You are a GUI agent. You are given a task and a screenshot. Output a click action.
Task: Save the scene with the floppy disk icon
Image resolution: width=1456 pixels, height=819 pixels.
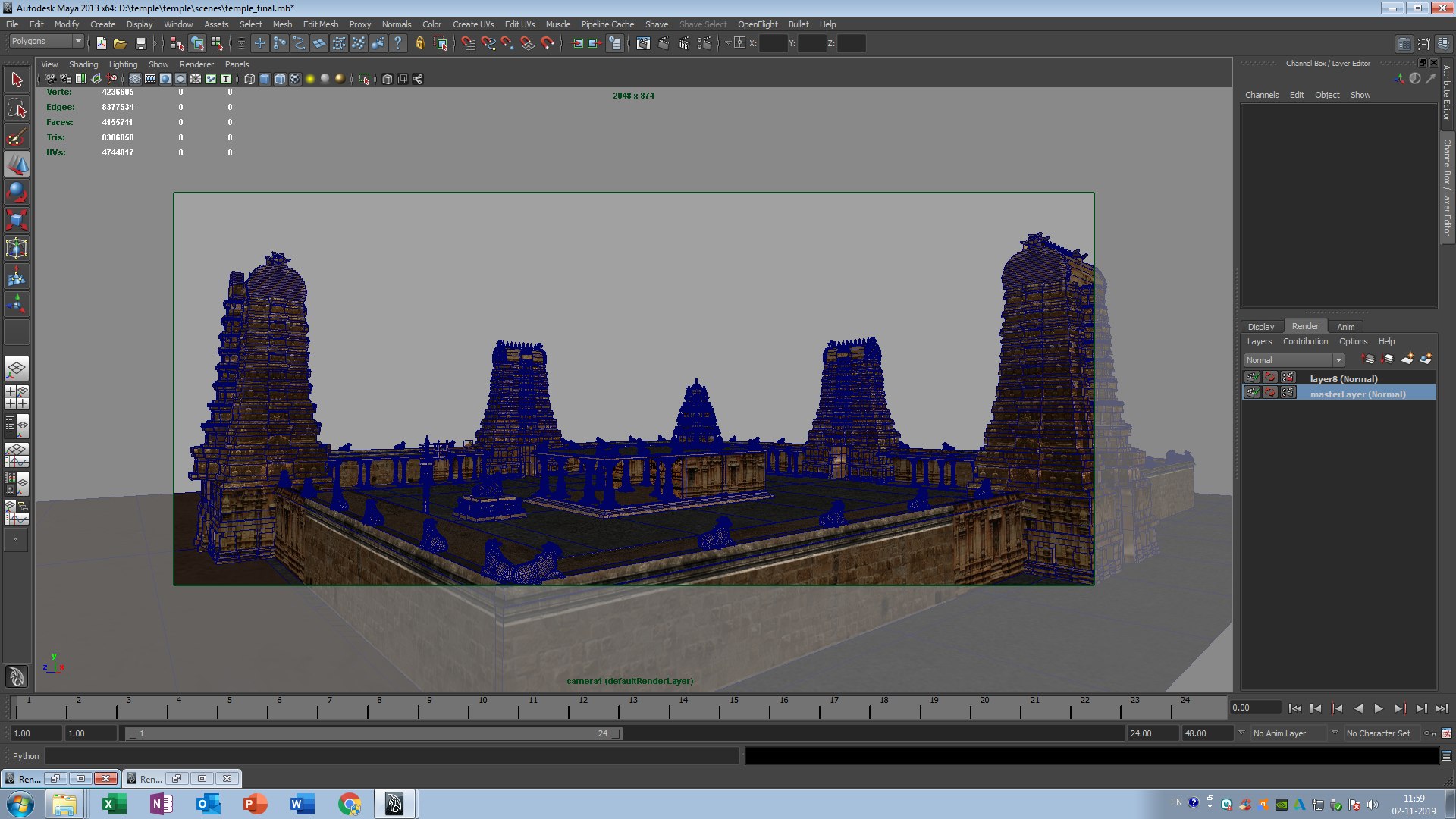pos(140,43)
